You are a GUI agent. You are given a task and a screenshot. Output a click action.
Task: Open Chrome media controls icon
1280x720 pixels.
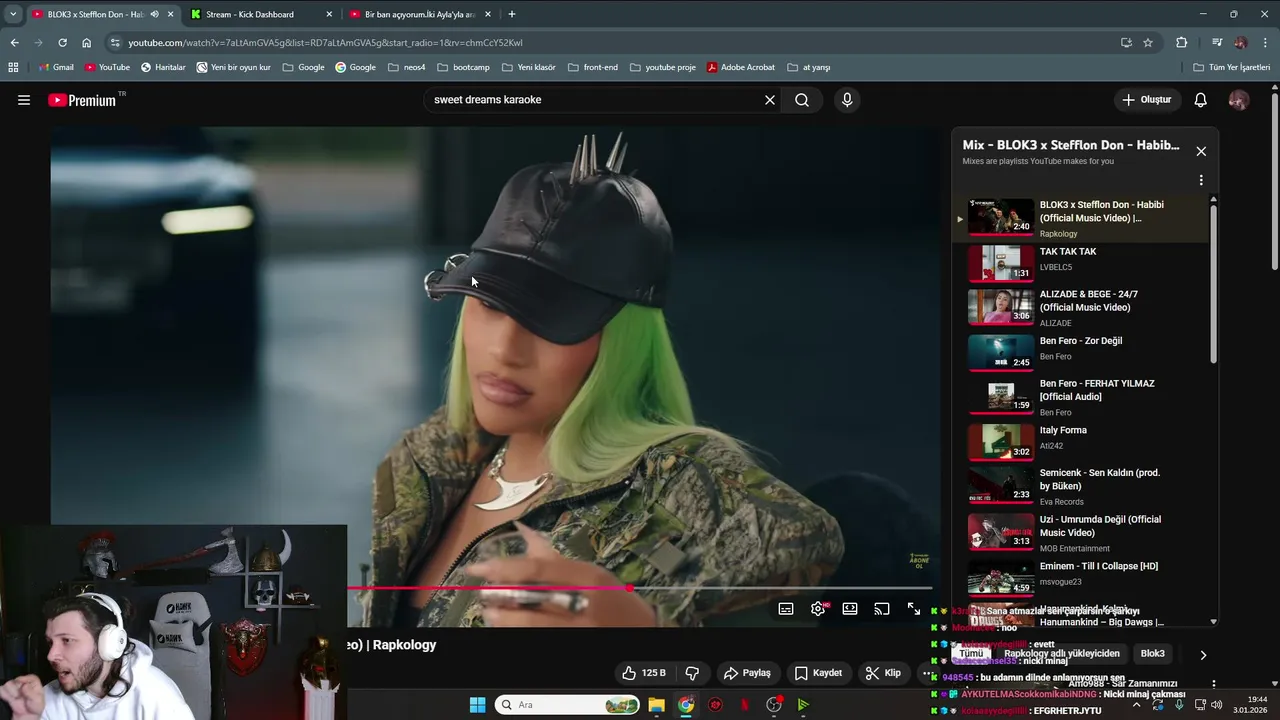(x=1217, y=43)
